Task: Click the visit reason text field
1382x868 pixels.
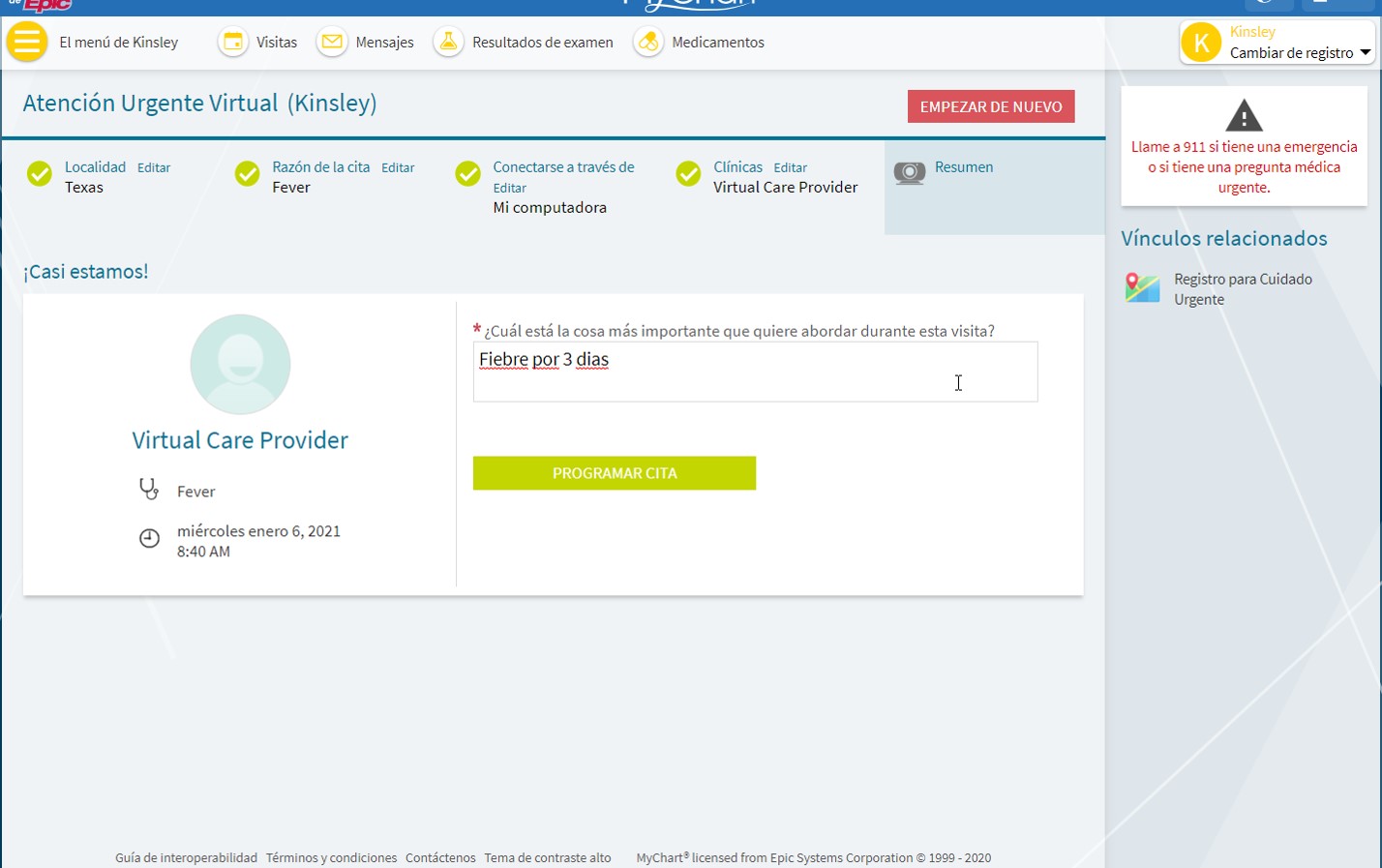Action: pyautogui.click(x=754, y=372)
